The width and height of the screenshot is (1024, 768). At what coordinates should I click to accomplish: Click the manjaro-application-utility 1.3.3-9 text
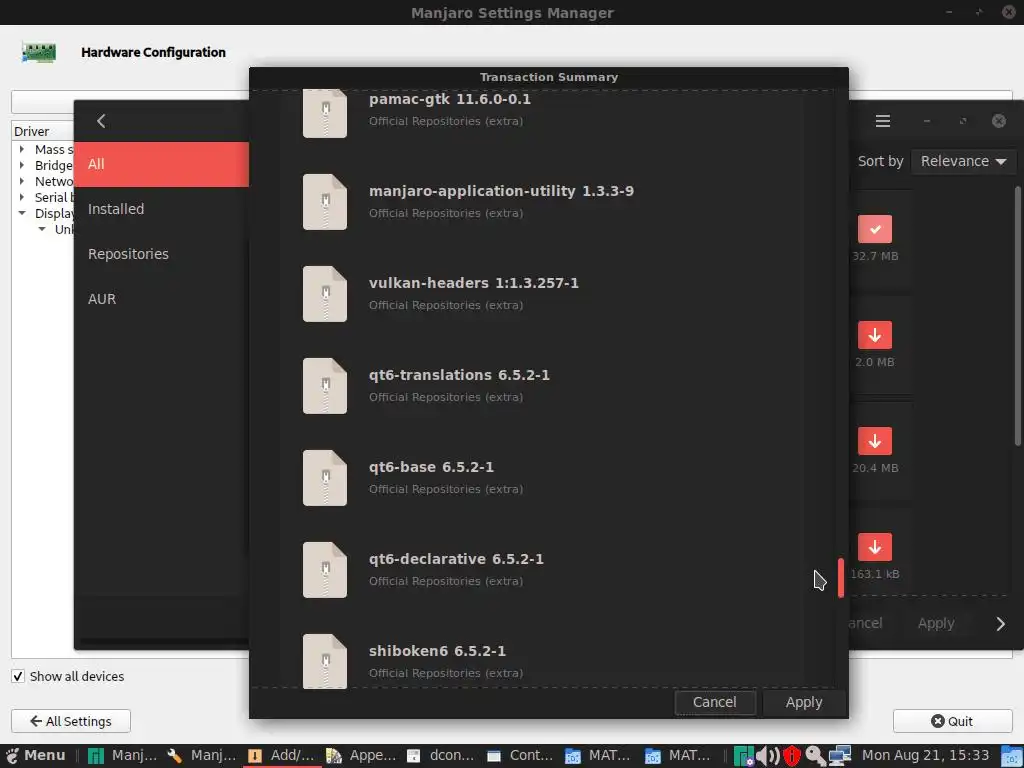(501, 191)
